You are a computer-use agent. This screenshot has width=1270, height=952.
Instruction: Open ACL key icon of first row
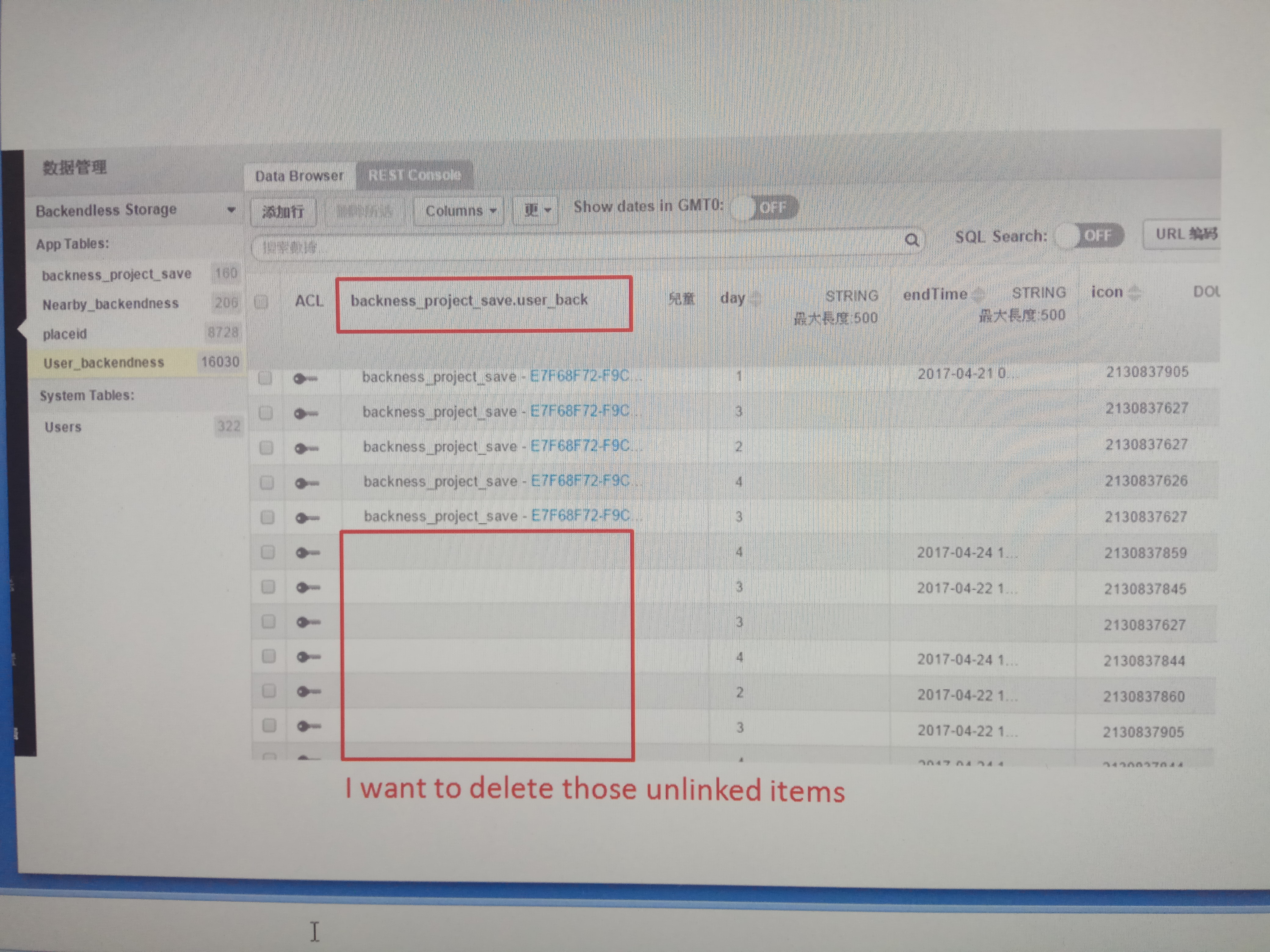pyautogui.click(x=305, y=379)
